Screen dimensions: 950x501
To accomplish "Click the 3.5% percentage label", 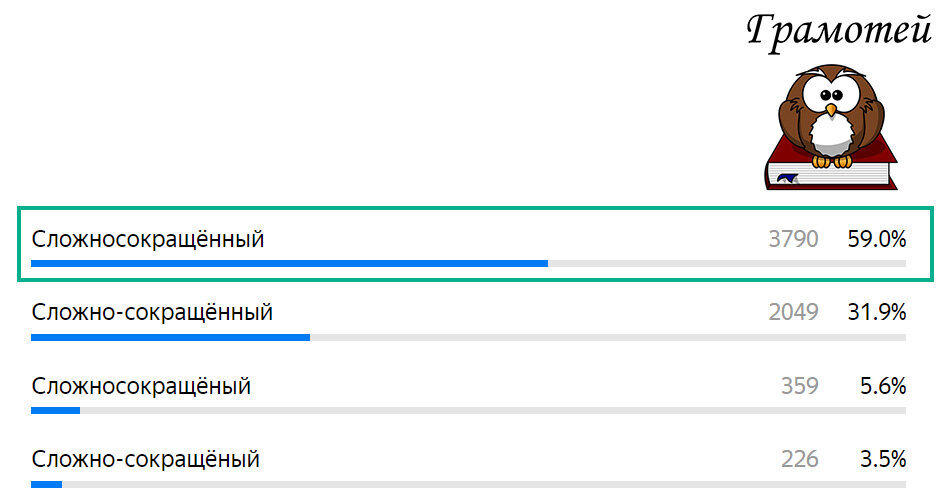I will click(x=883, y=460).
